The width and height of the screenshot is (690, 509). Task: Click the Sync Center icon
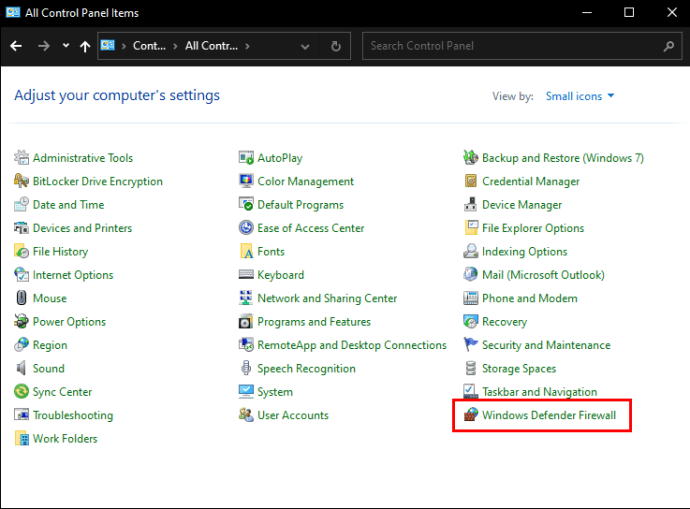tap(22, 392)
